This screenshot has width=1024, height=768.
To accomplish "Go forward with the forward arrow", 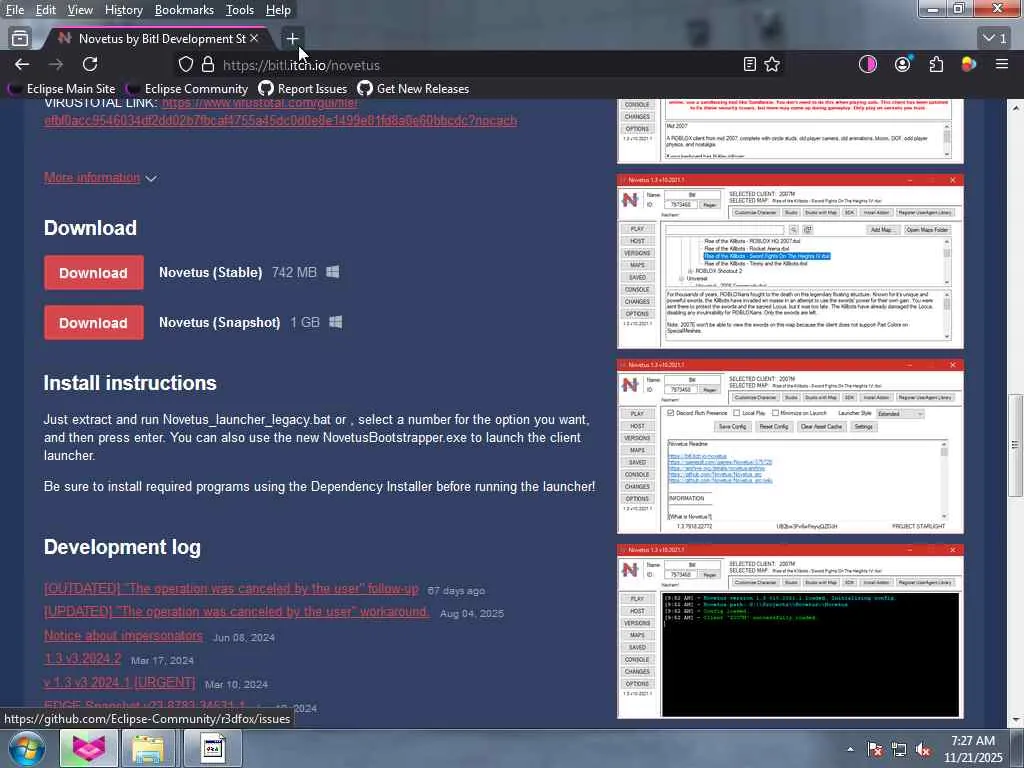I will coord(56,64).
